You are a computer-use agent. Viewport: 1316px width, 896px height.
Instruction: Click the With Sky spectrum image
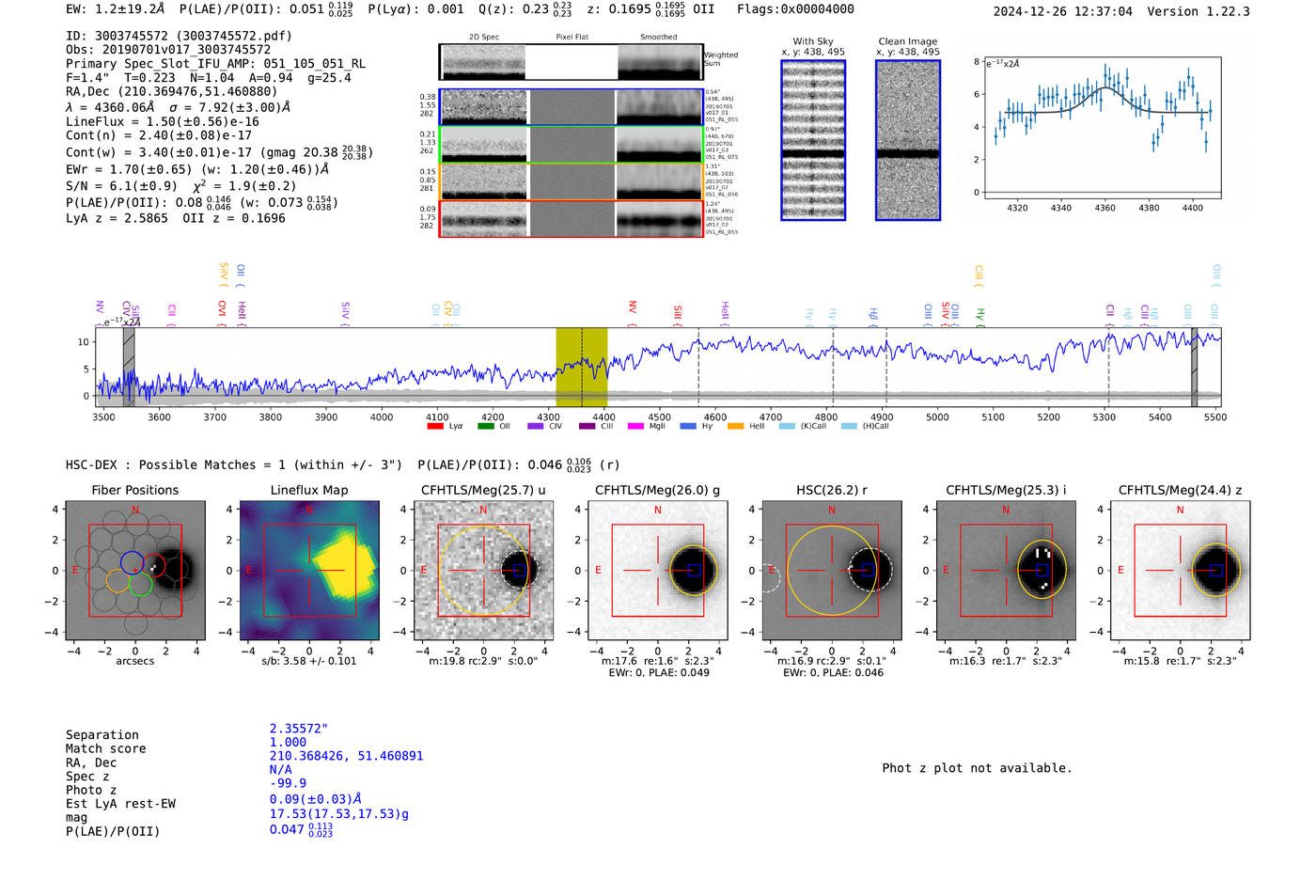coord(813,140)
